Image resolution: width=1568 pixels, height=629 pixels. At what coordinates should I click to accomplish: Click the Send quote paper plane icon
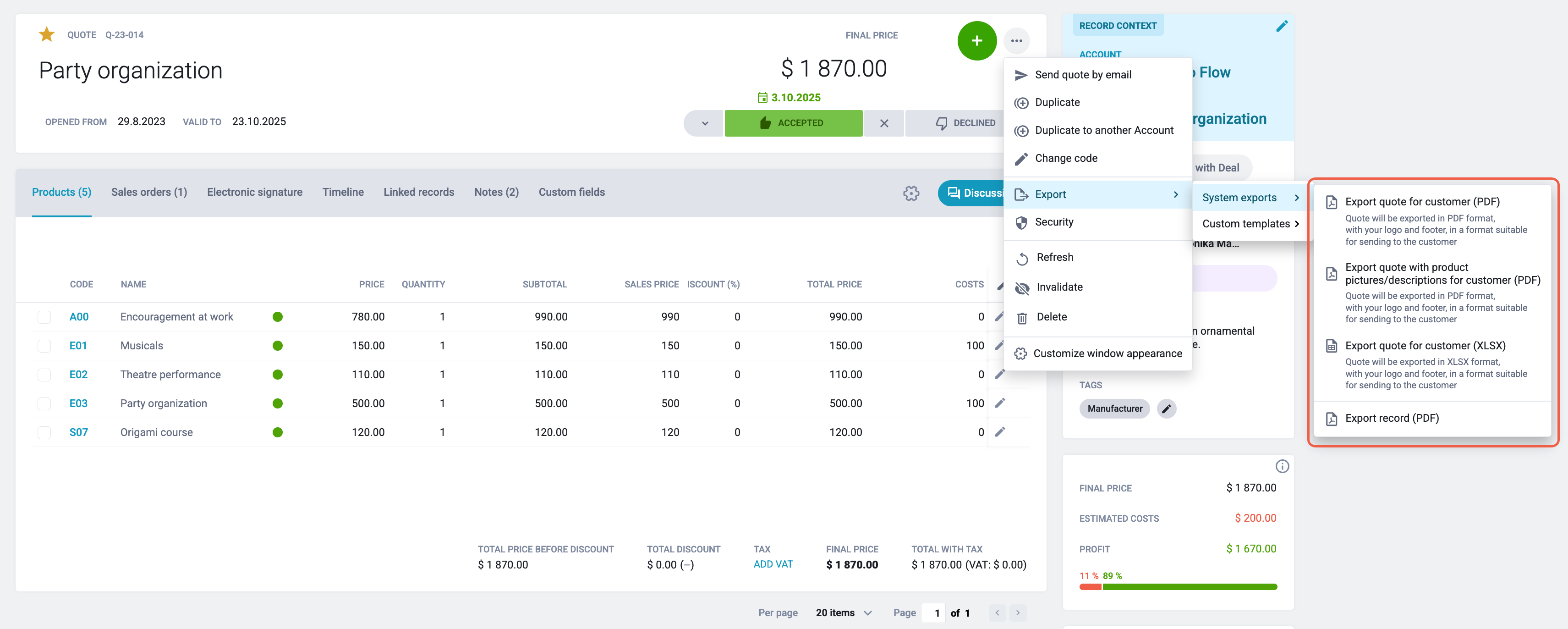coord(1021,75)
